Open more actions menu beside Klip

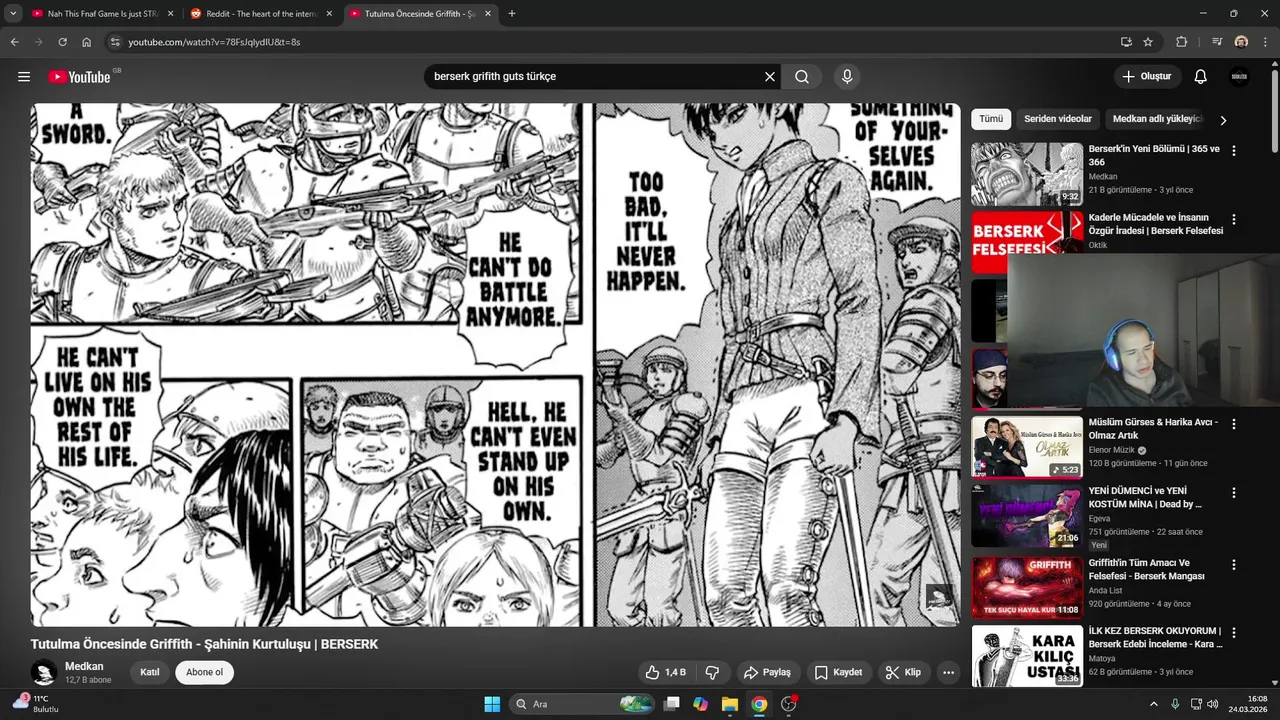click(949, 672)
